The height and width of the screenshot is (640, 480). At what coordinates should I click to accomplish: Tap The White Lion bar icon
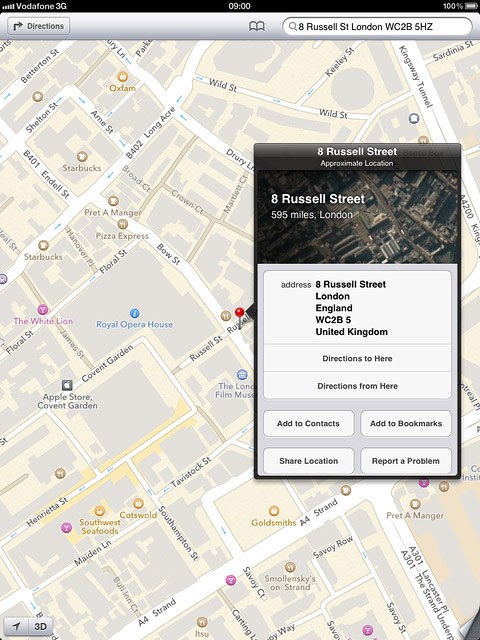pos(42,309)
